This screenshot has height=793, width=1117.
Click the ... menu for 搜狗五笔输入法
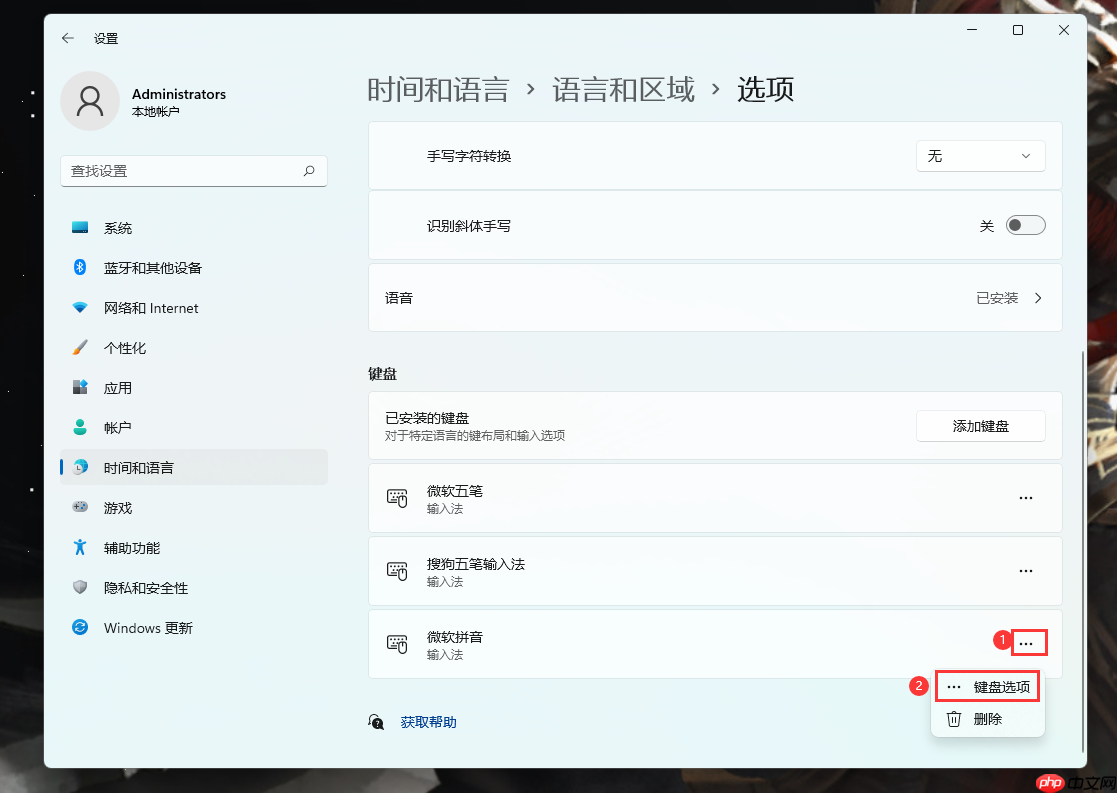pyautogui.click(x=1025, y=570)
